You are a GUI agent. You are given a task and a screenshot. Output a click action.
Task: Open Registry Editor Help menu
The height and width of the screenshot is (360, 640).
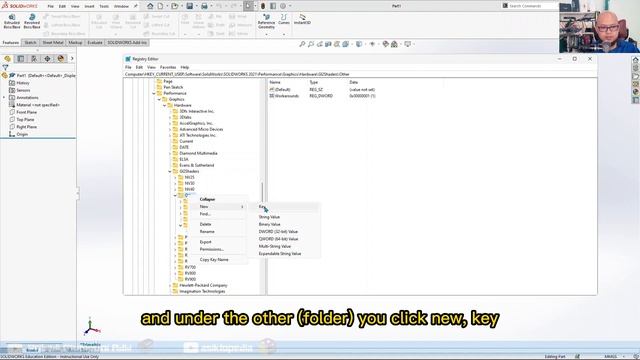pyautogui.click(x=185, y=67)
